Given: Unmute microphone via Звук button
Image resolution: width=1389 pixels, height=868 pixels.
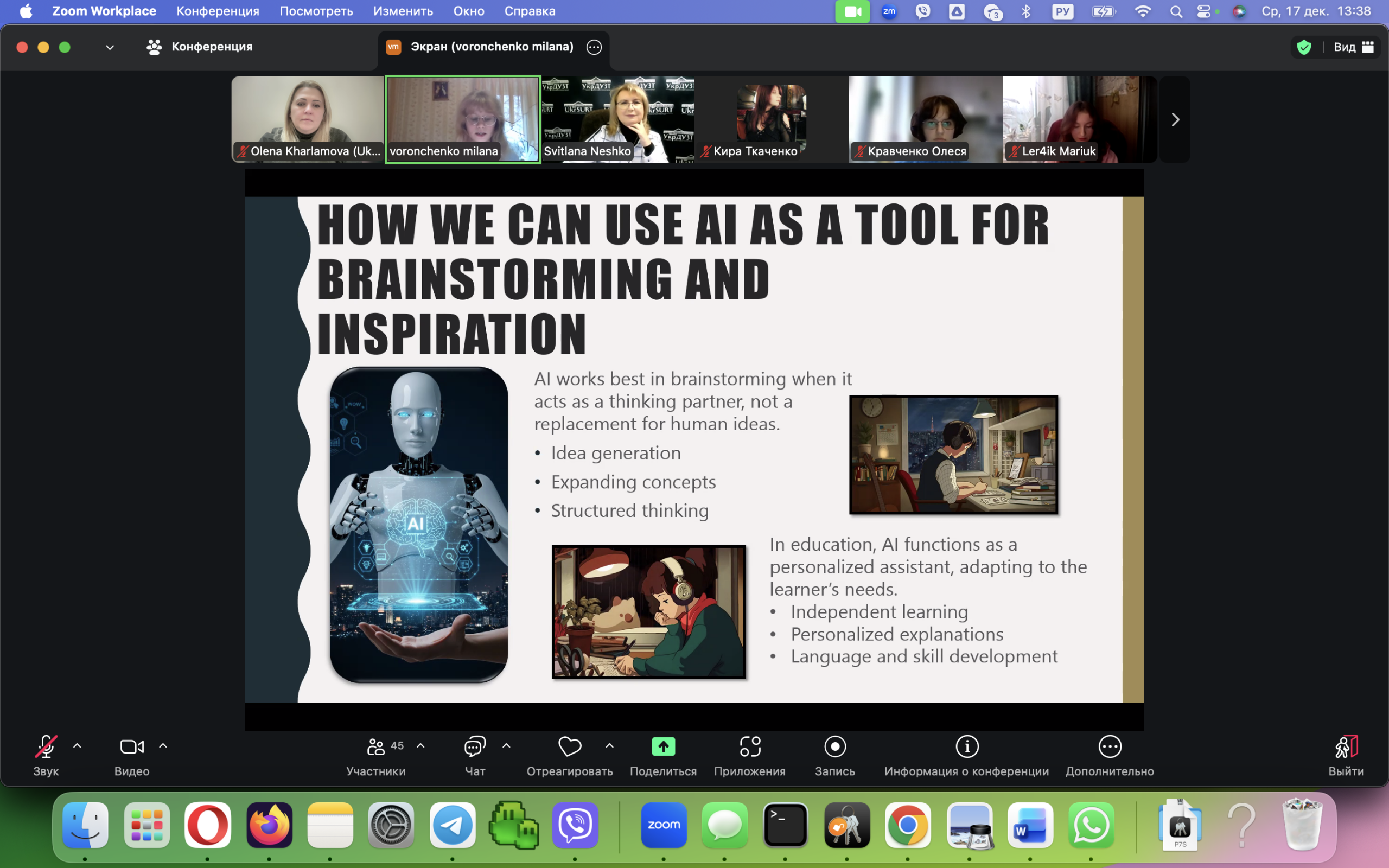Looking at the screenshot, I should pyautogui.click(x=46, y=747).
